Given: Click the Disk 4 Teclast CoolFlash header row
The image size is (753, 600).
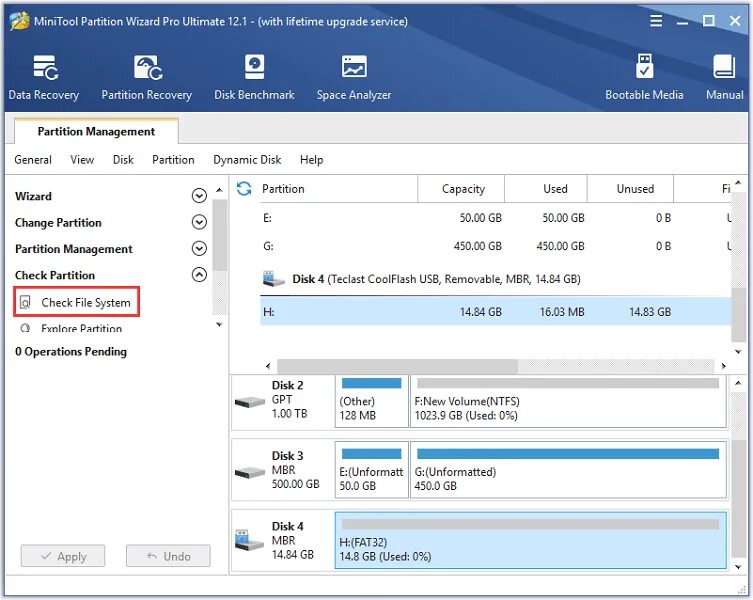Looking at the screenshot, I should [496, 279].
